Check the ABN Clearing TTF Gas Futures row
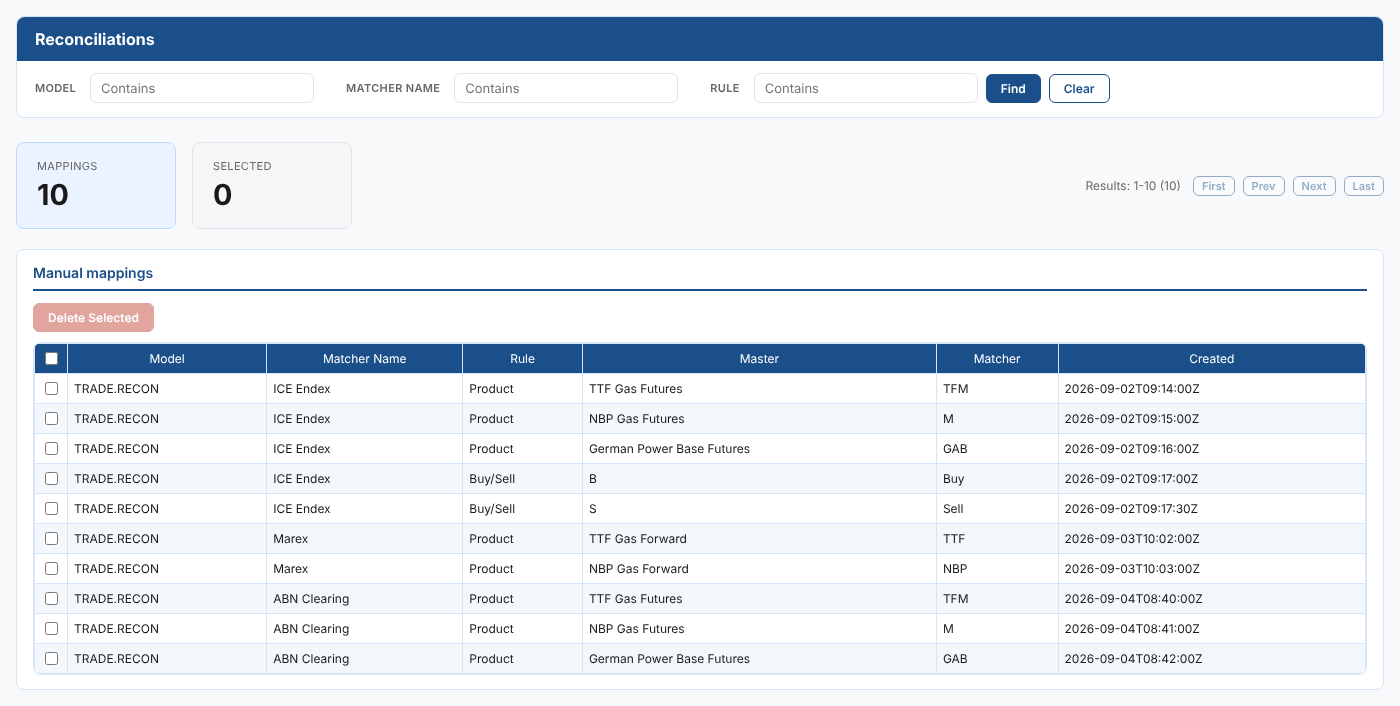 pos(52,599)
